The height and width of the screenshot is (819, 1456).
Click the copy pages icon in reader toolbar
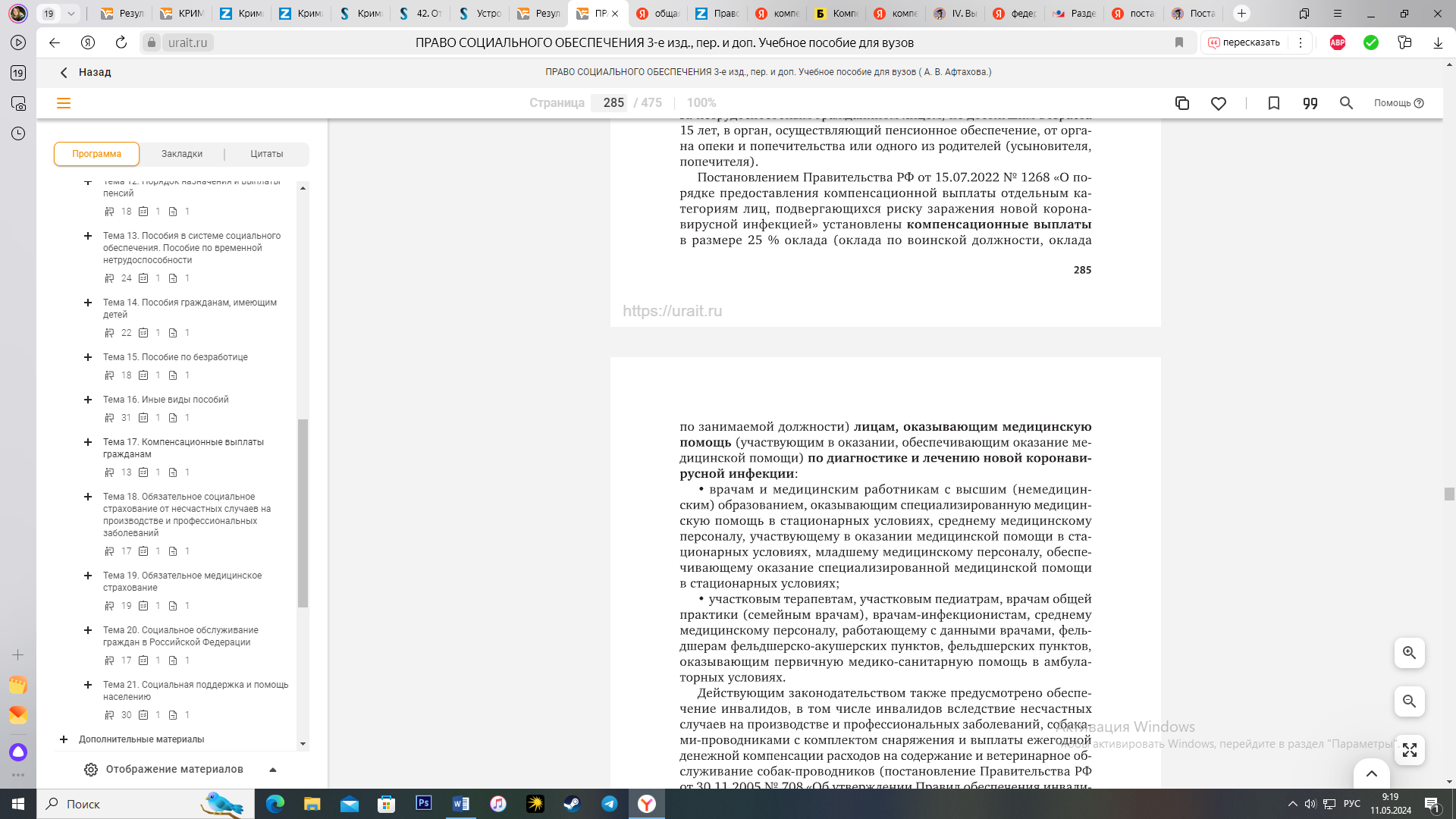[x=1181, y=103]
